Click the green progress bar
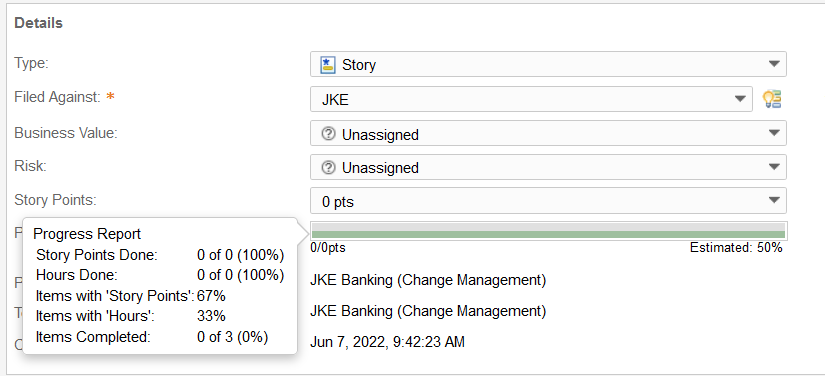 point(548,234)
